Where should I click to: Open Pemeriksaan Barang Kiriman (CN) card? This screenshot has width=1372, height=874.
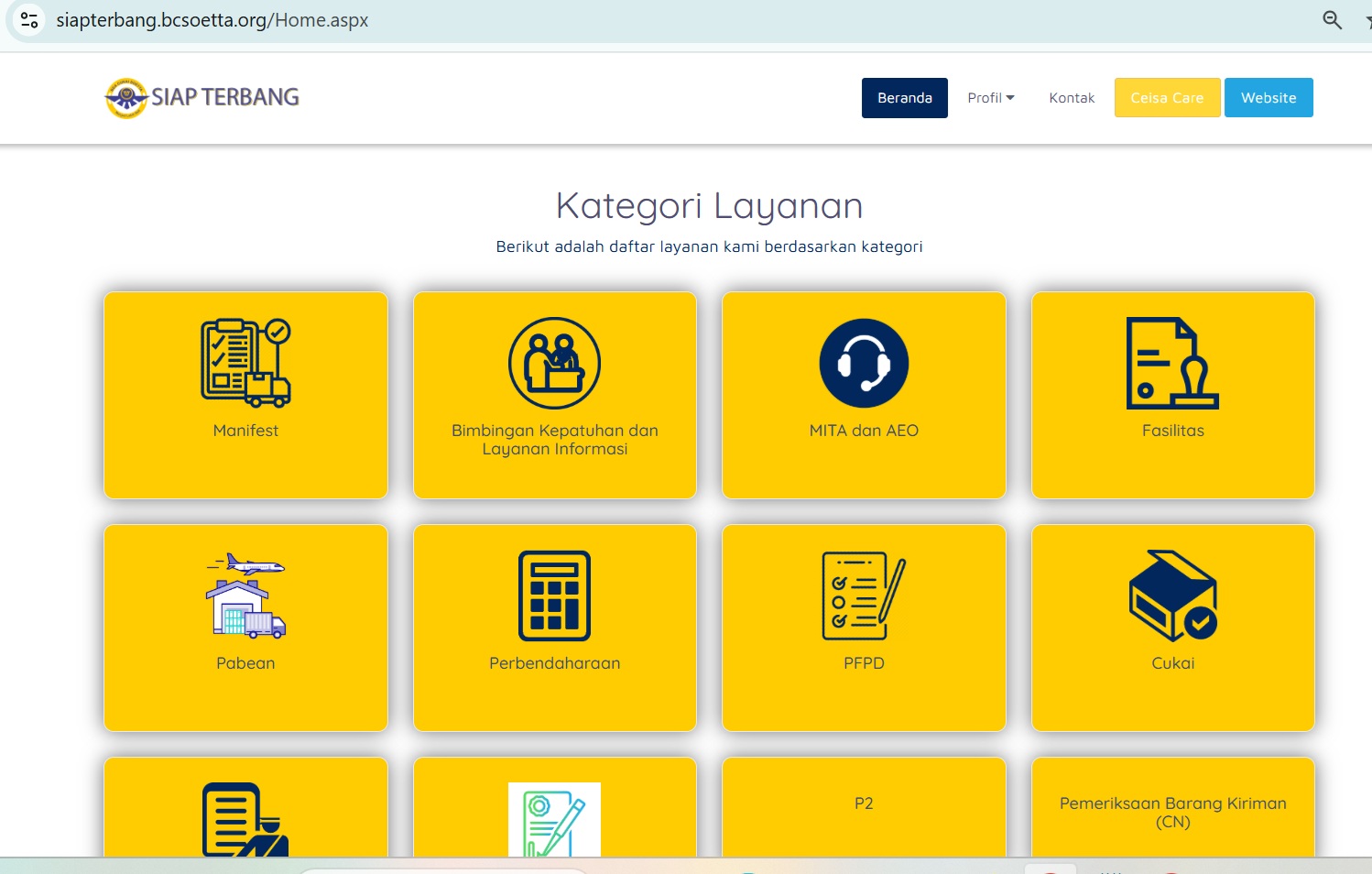1172,812
